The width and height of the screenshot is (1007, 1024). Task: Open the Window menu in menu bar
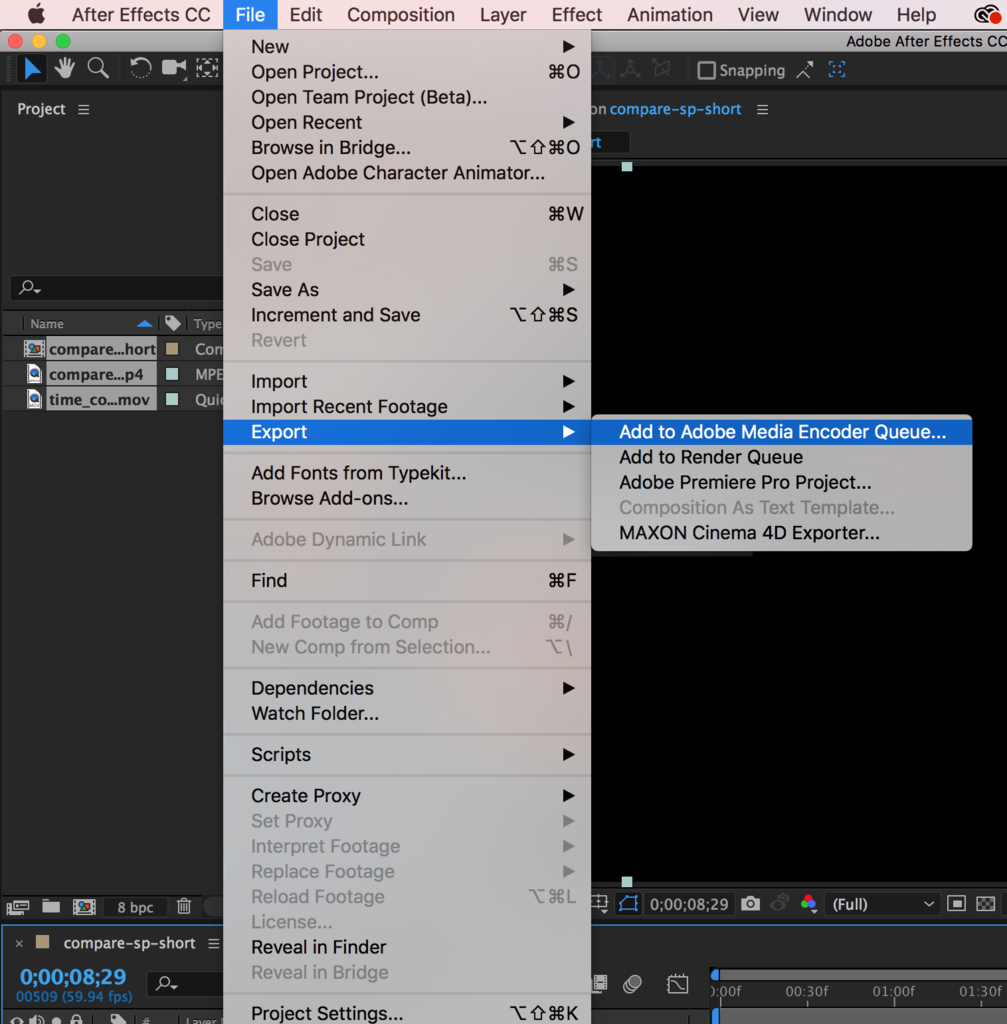click(838, 14)
